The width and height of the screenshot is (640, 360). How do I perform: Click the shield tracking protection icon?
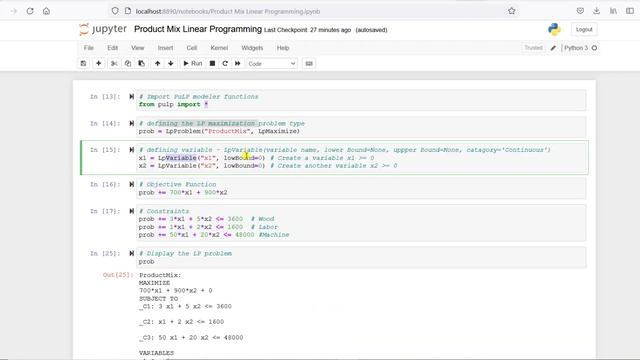coord(115,11)
